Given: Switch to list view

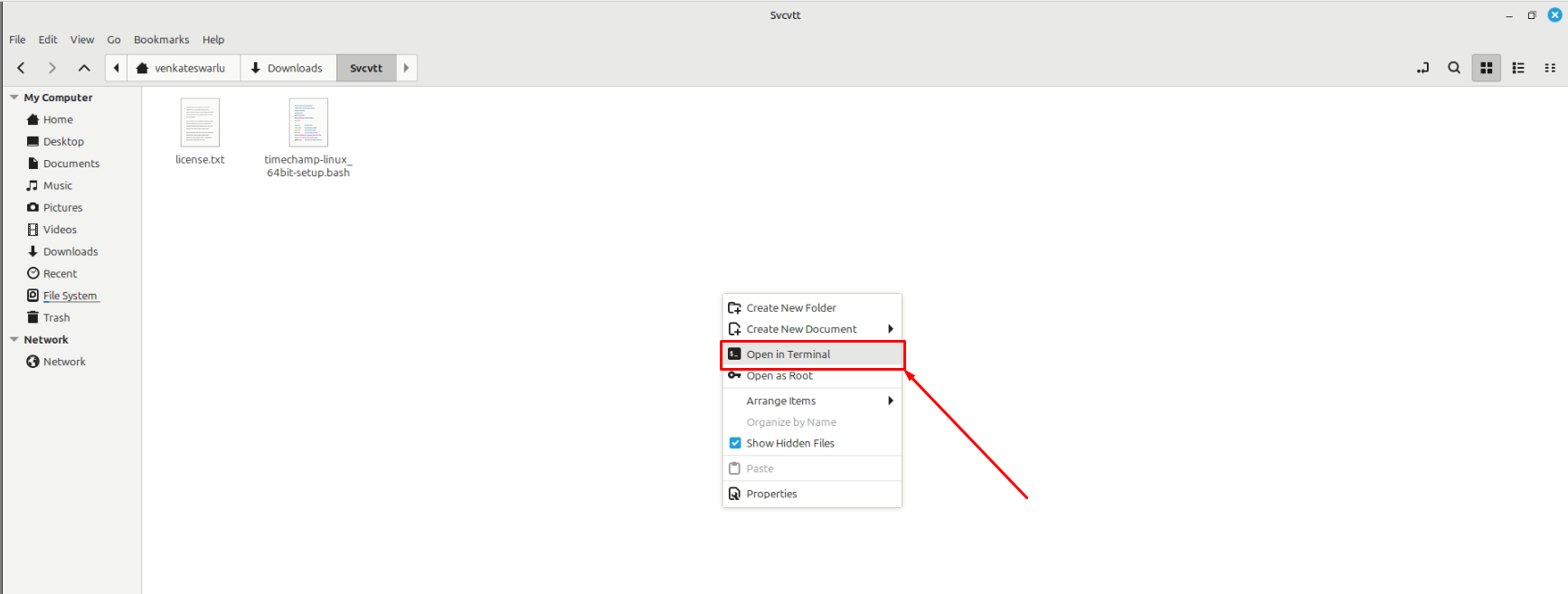Looking at the screenshot, I should coord(1518,68).
